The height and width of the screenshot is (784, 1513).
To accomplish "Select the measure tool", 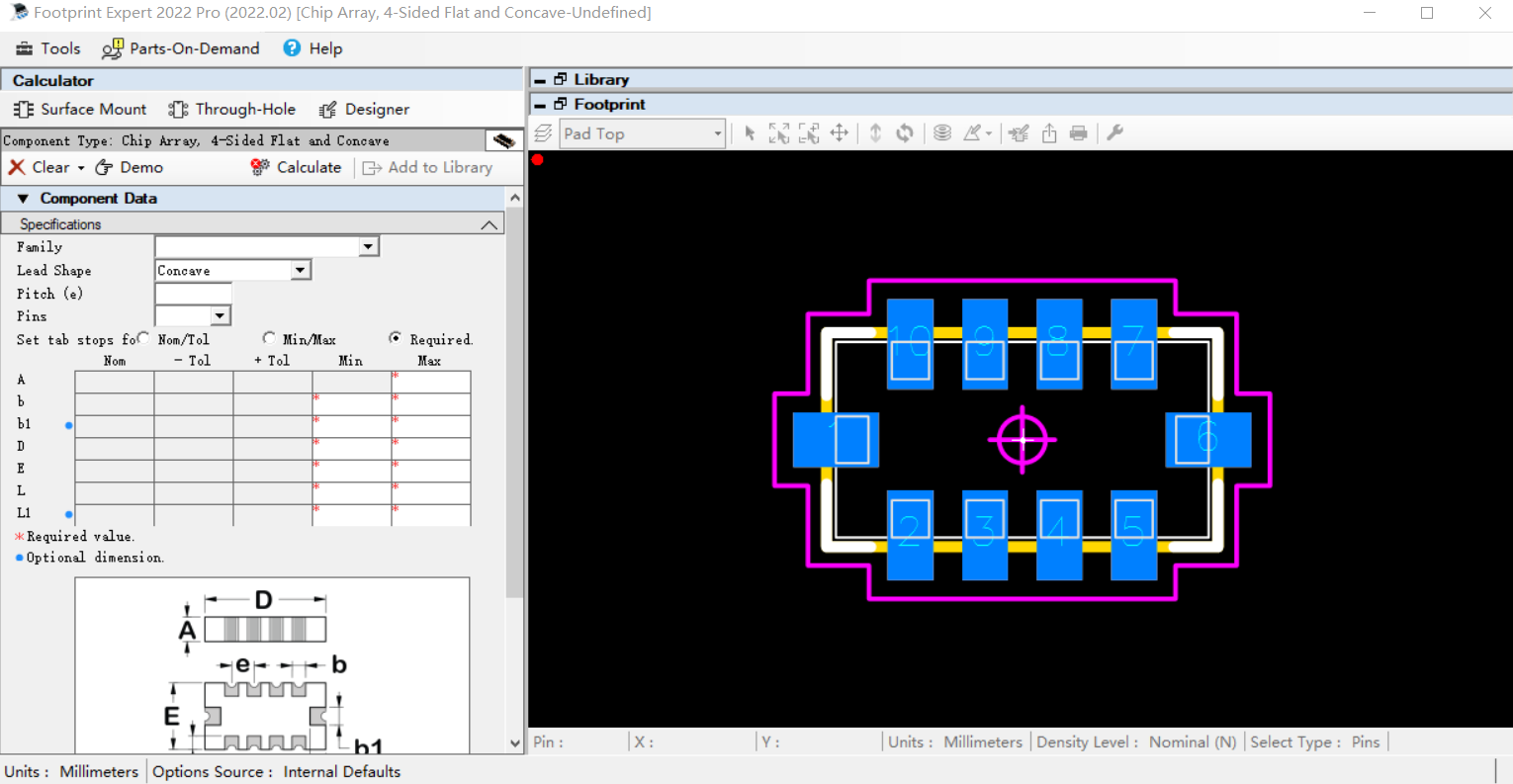I will (x=975, y=131).
